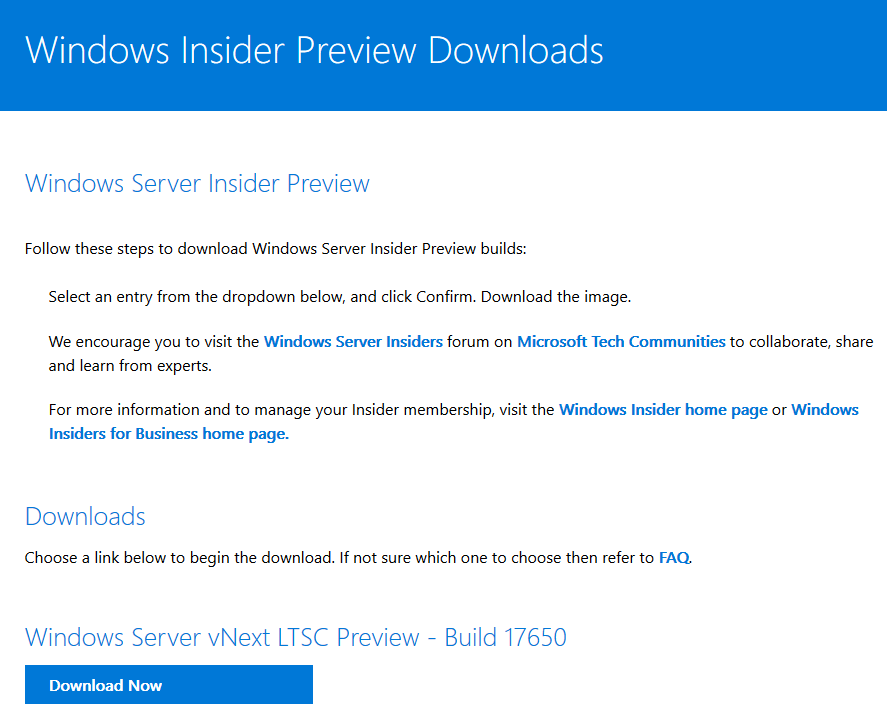Open the Windows Server Insiders forum link
The image size is (887, 722).
[353, 342]
